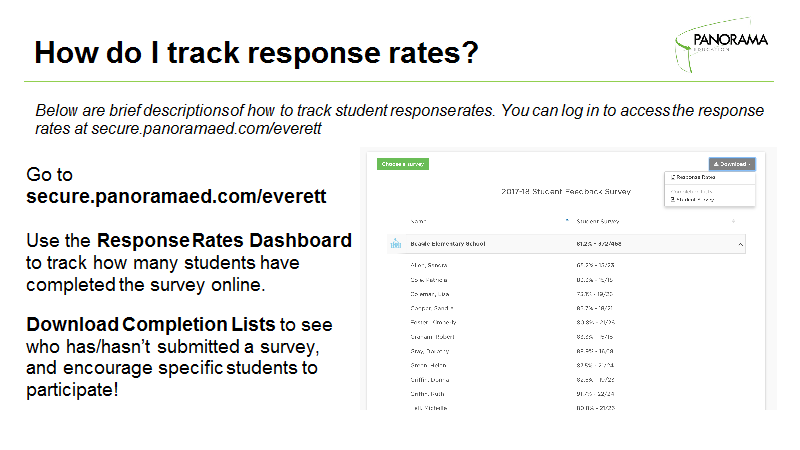800x450 pixels.
Task: Click the bold Response Rates Dashboard text
Action: click(224, 240)
